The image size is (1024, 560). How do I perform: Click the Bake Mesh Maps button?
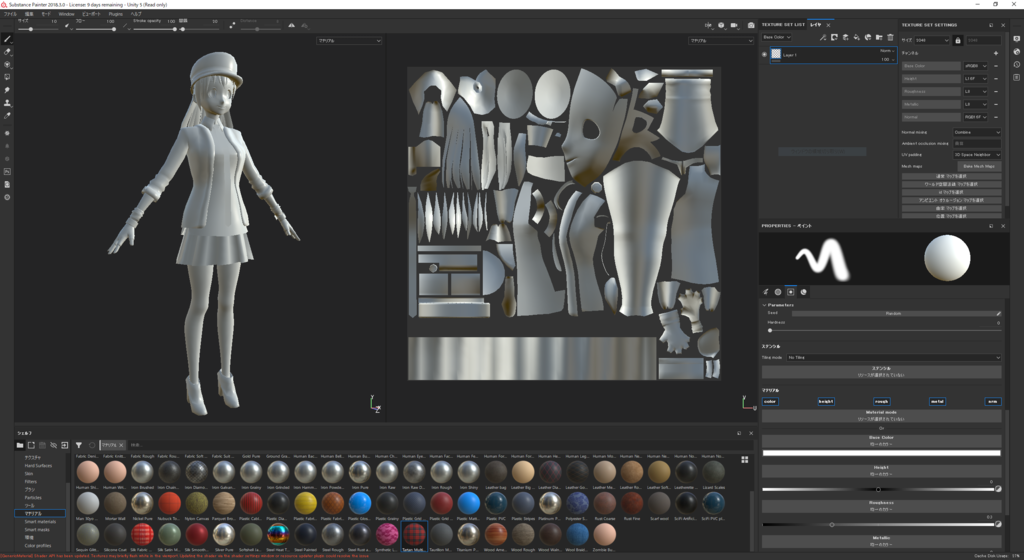(979, 166)
